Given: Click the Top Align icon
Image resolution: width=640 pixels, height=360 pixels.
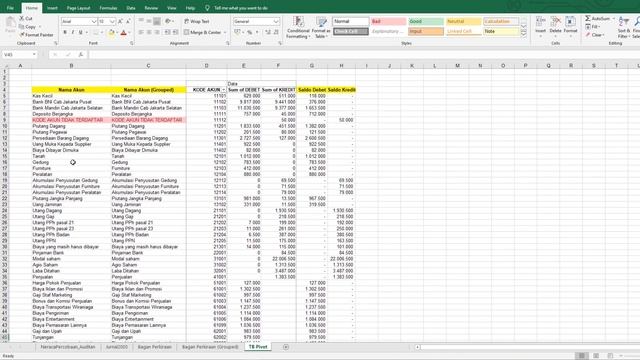Looking at the screenshot, I should point(141,21).
